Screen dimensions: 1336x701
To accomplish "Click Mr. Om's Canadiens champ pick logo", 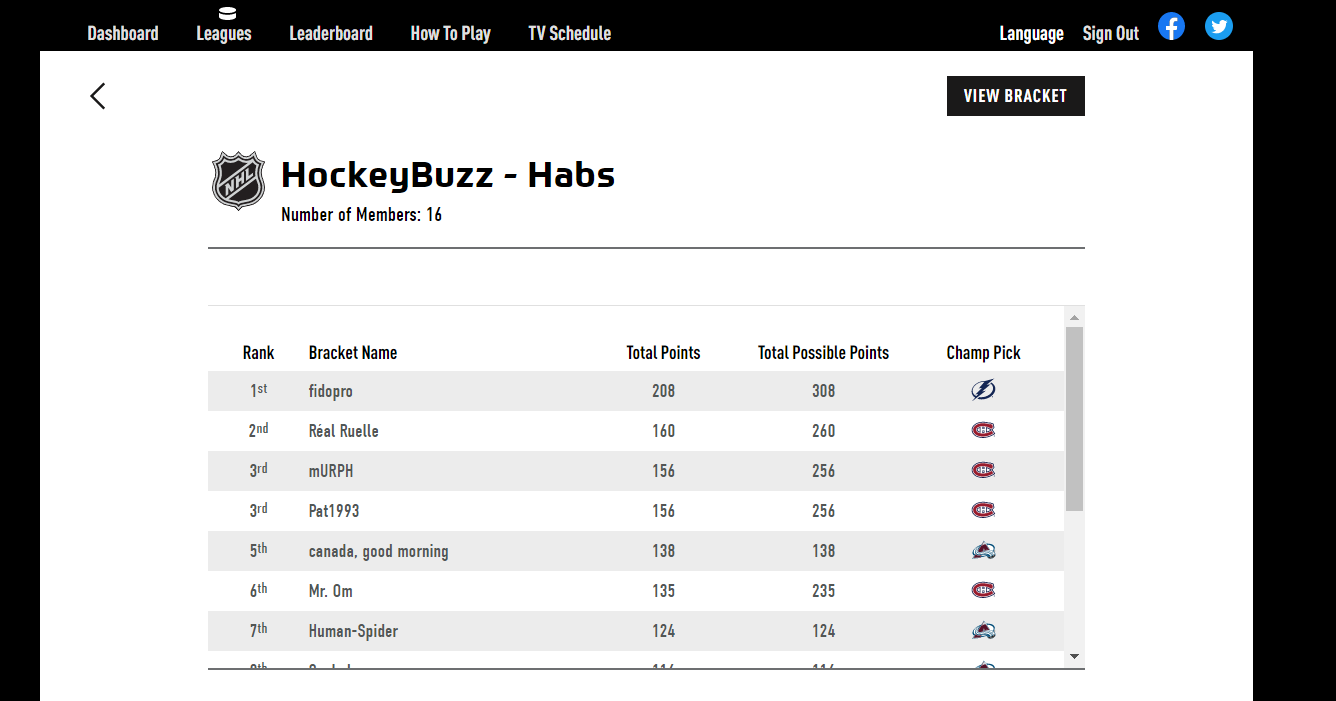I will point(983,591).
